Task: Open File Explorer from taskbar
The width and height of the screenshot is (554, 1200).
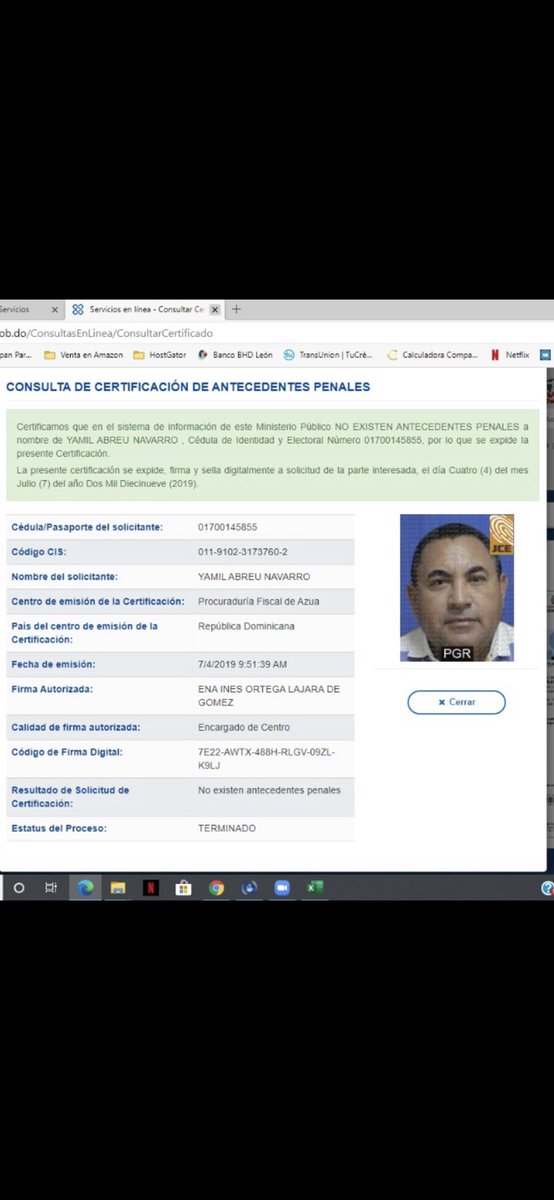Action: coord(117,887)
